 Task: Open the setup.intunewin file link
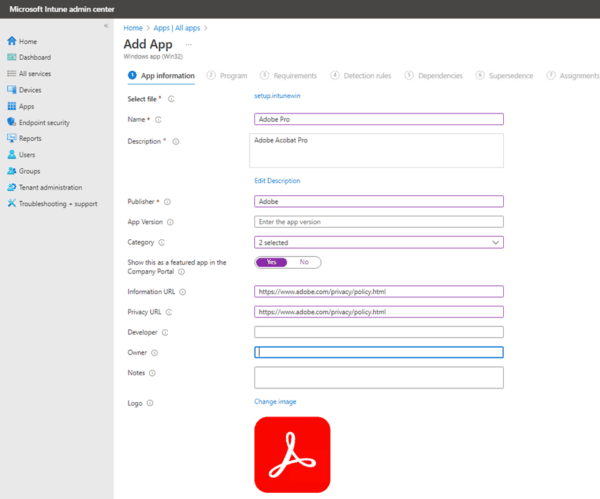pos(277,96)
